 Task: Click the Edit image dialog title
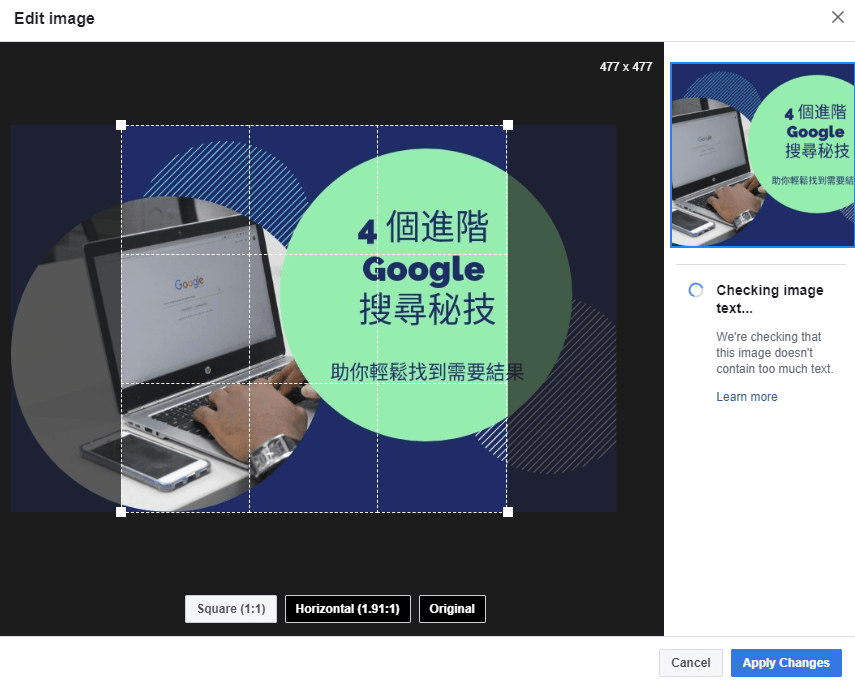coord(54,19)
